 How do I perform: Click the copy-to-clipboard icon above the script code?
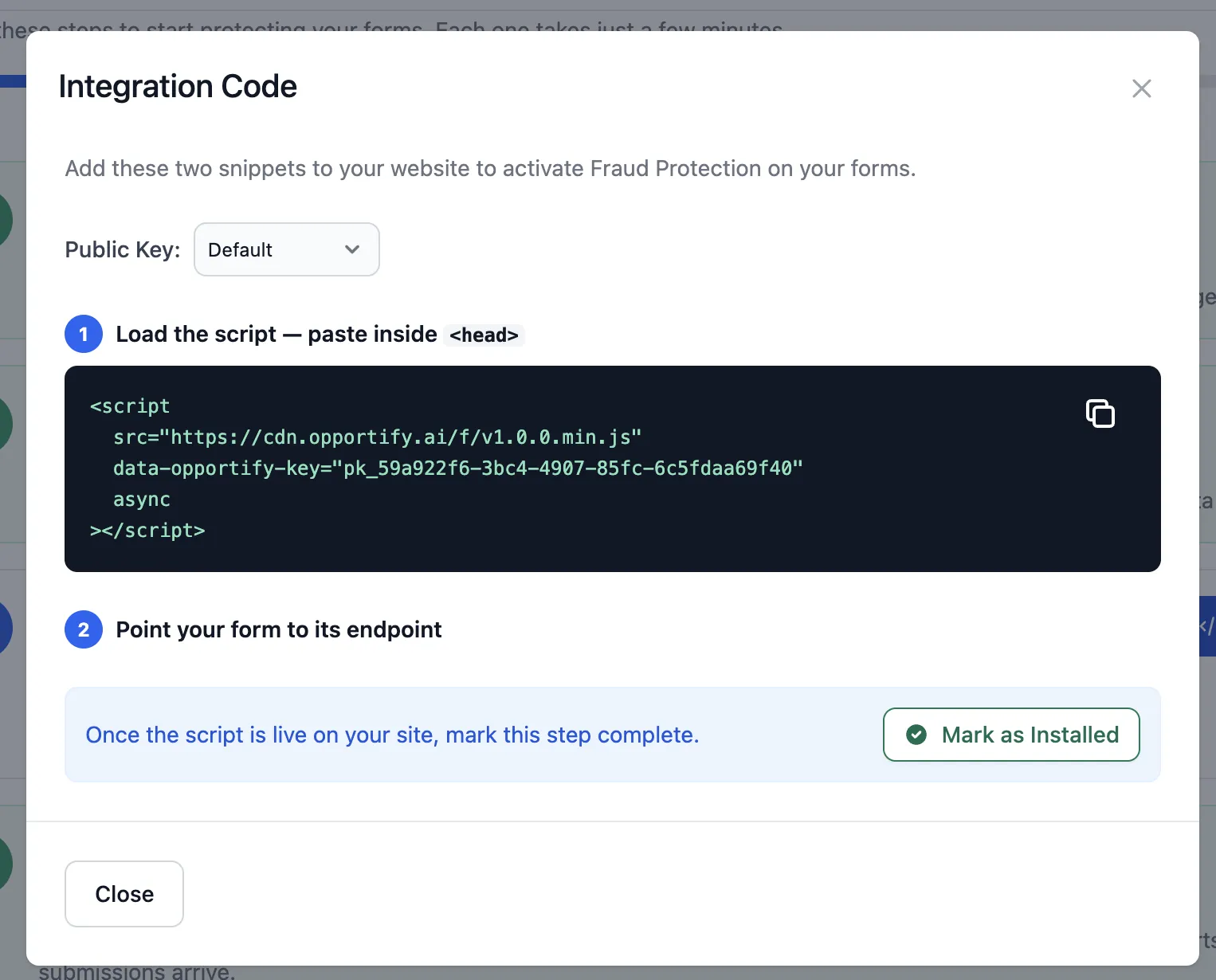coord(1100,413)
